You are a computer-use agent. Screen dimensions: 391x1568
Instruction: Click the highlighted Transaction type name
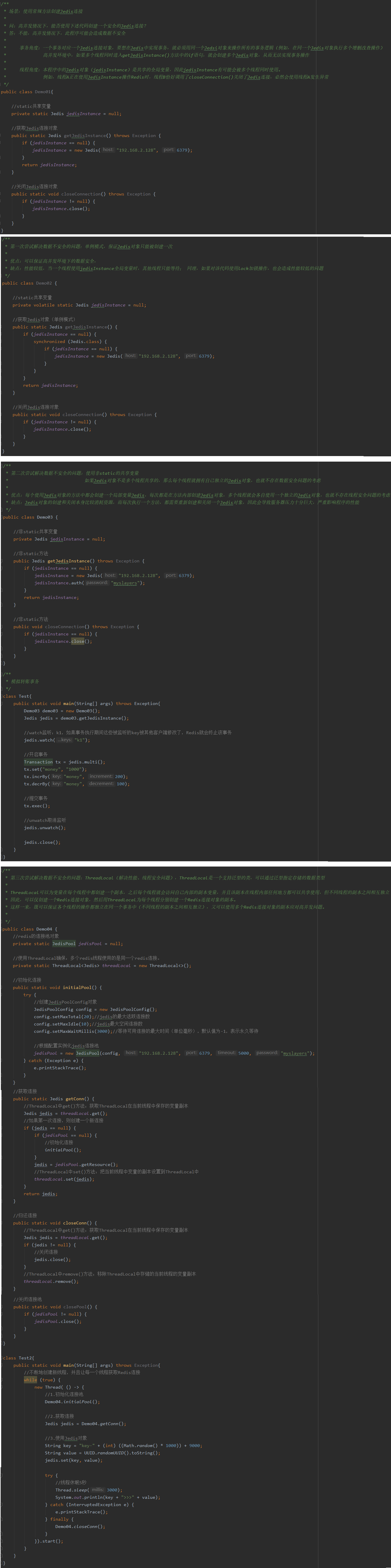[x=38, y=761]
